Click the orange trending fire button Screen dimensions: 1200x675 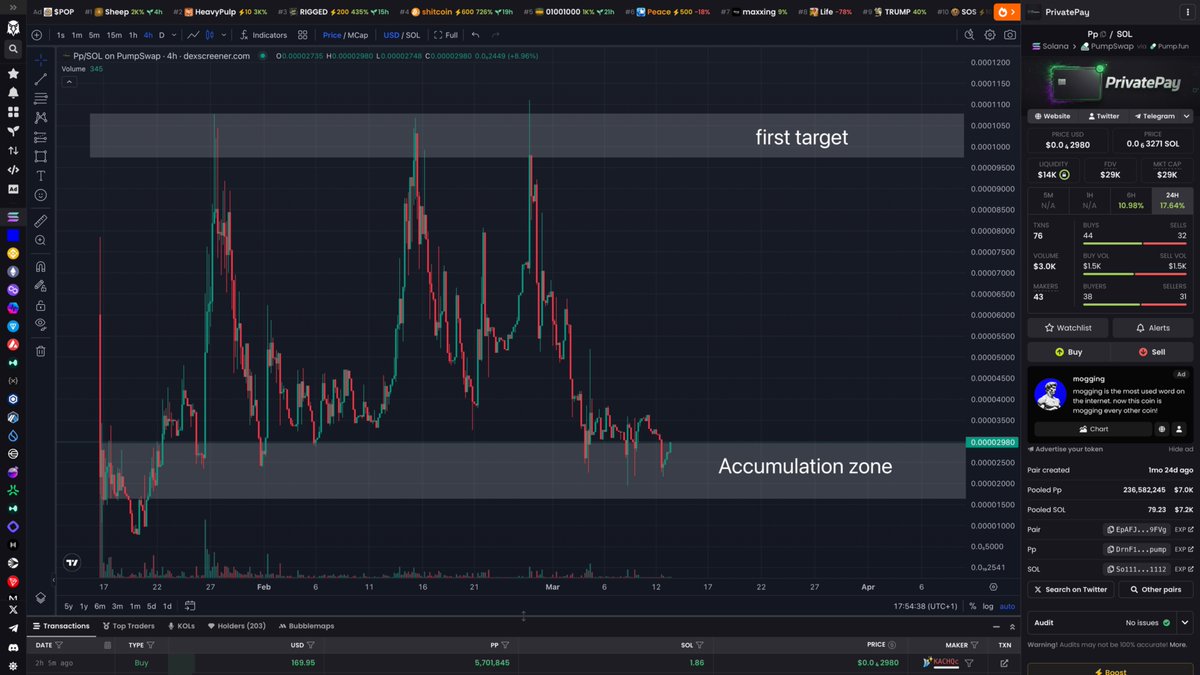click(1006, 11)
